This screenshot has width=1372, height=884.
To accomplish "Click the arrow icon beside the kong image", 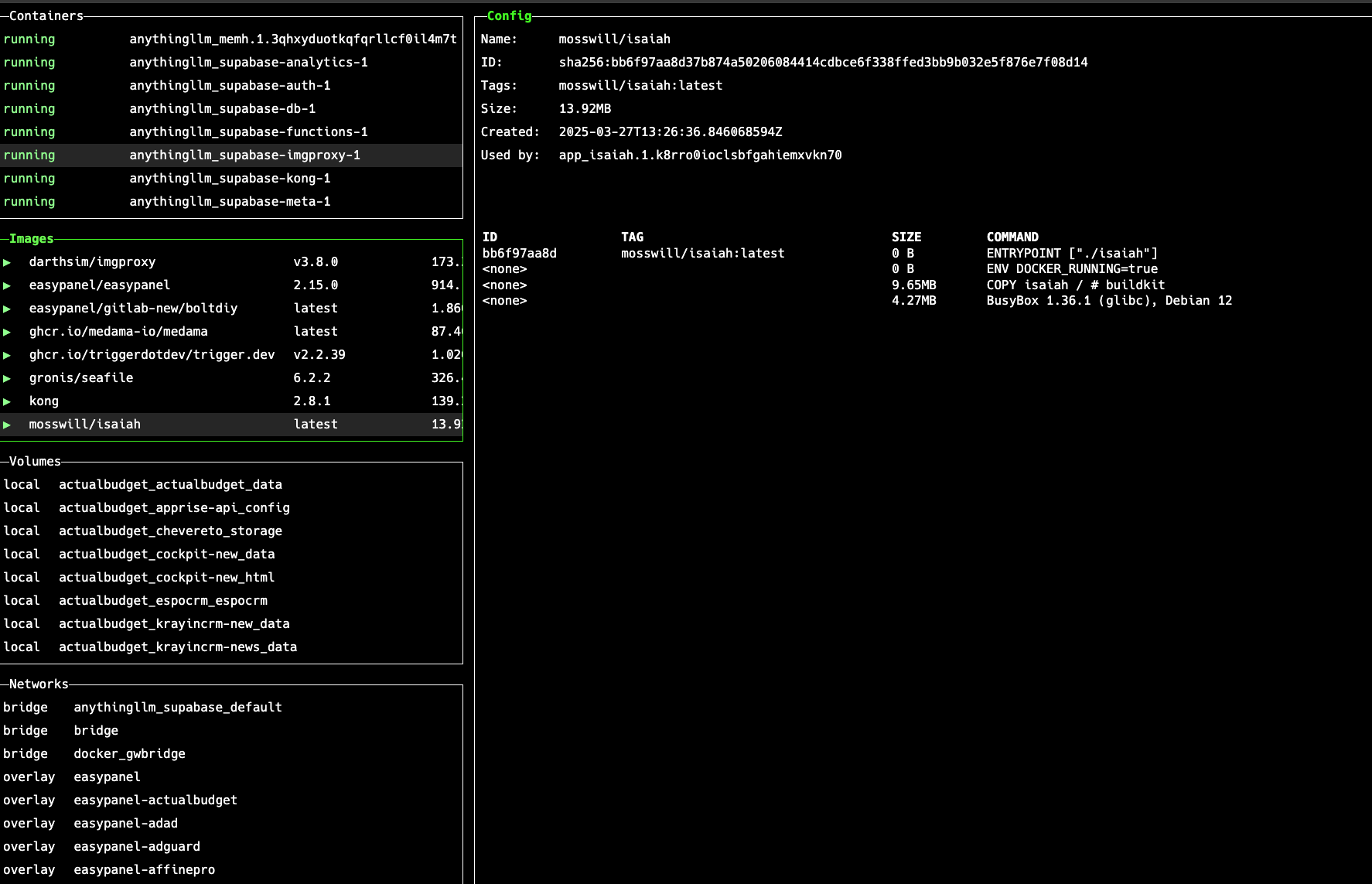I will pos(7,401).
